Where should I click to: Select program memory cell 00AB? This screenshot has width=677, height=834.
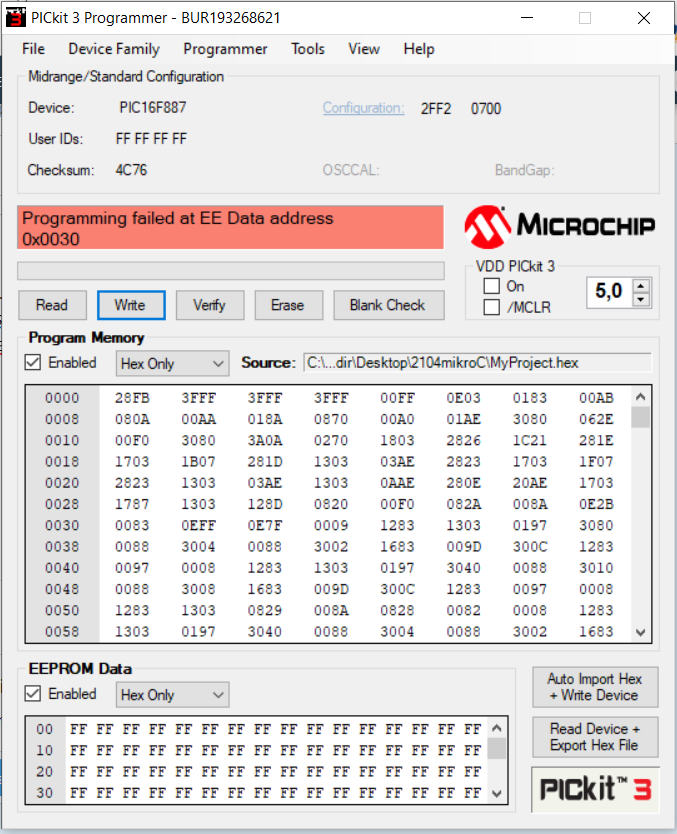(x=596, y=398)
